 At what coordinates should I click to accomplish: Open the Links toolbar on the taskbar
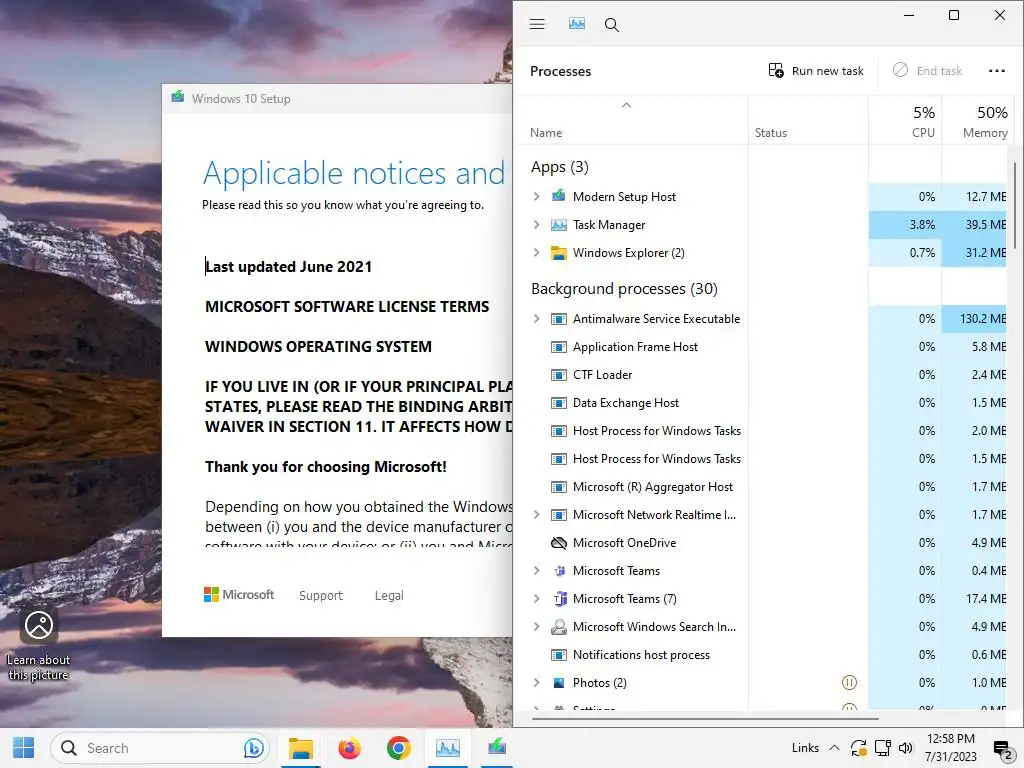click(805, 748)
